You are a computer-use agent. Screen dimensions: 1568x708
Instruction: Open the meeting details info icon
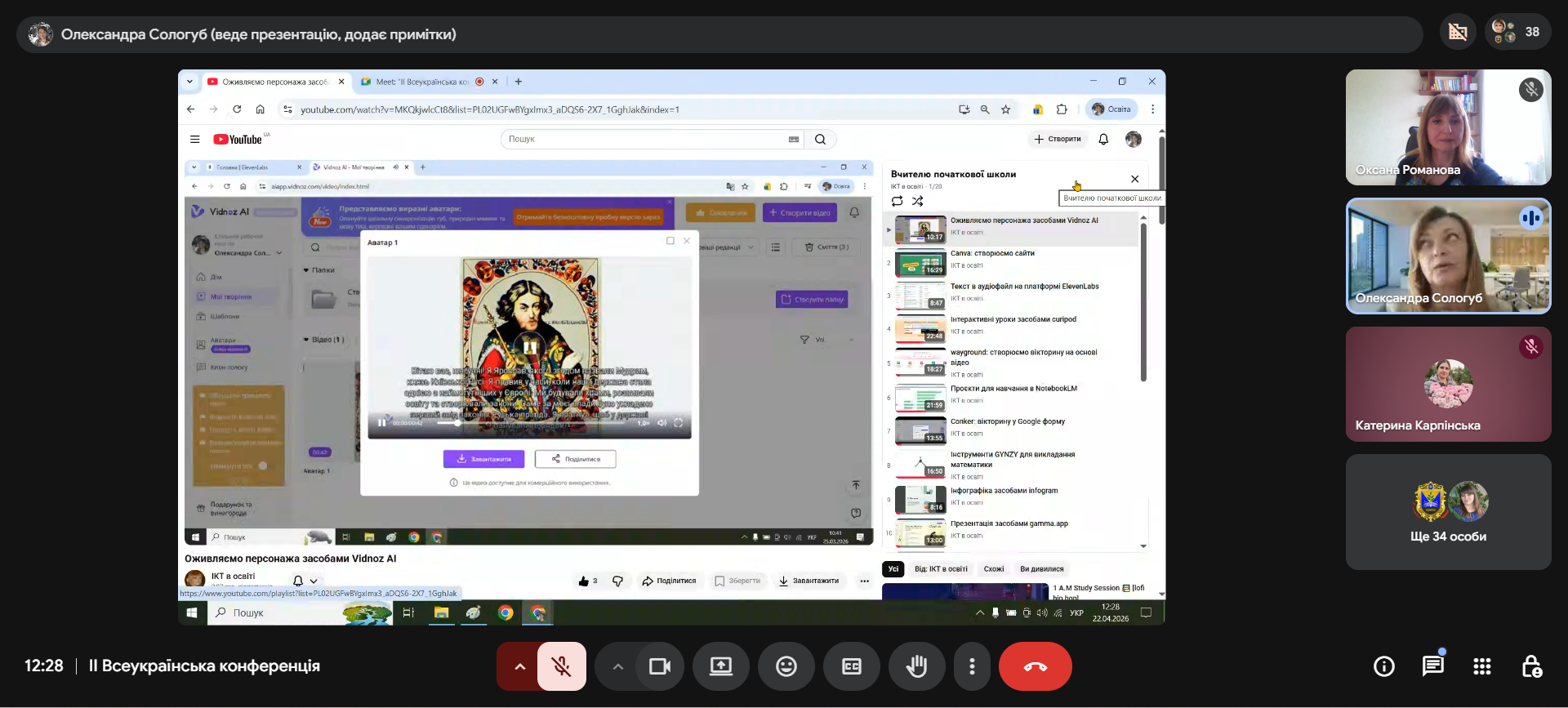tap(1383, 666)
